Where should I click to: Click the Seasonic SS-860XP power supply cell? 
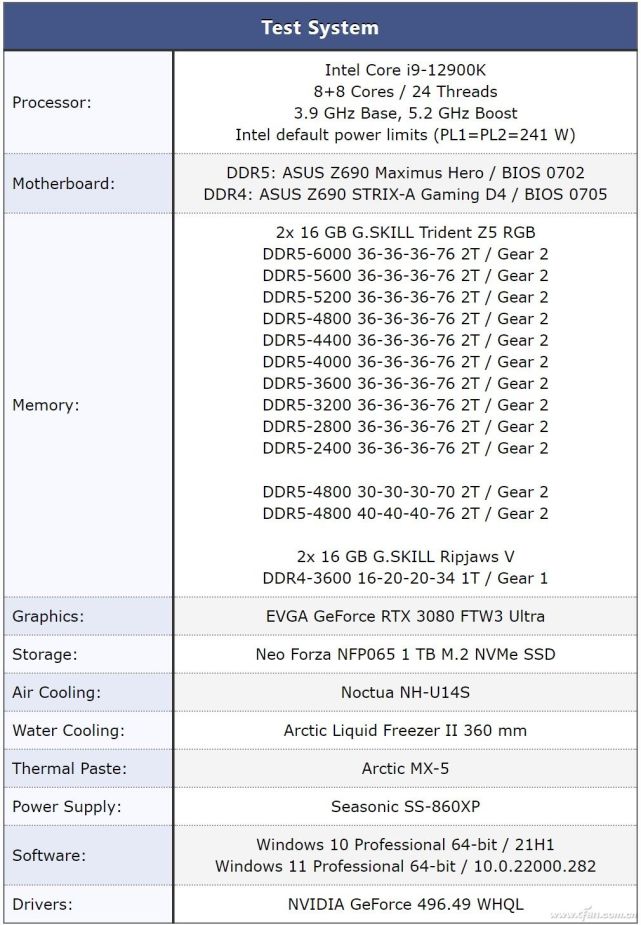(x=405, y=807)
